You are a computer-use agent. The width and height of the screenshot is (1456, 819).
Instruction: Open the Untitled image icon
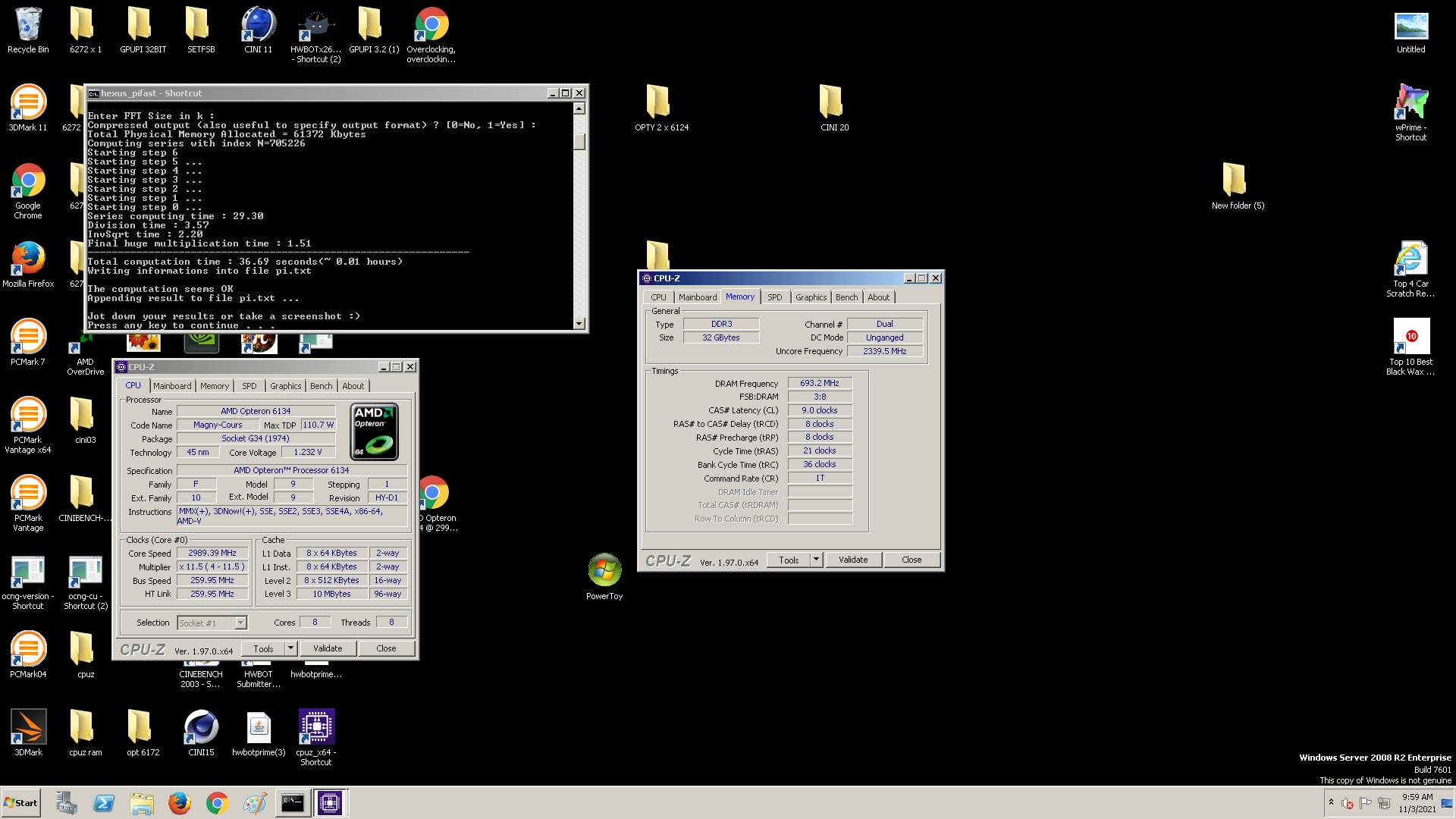tap(1411, 30)
